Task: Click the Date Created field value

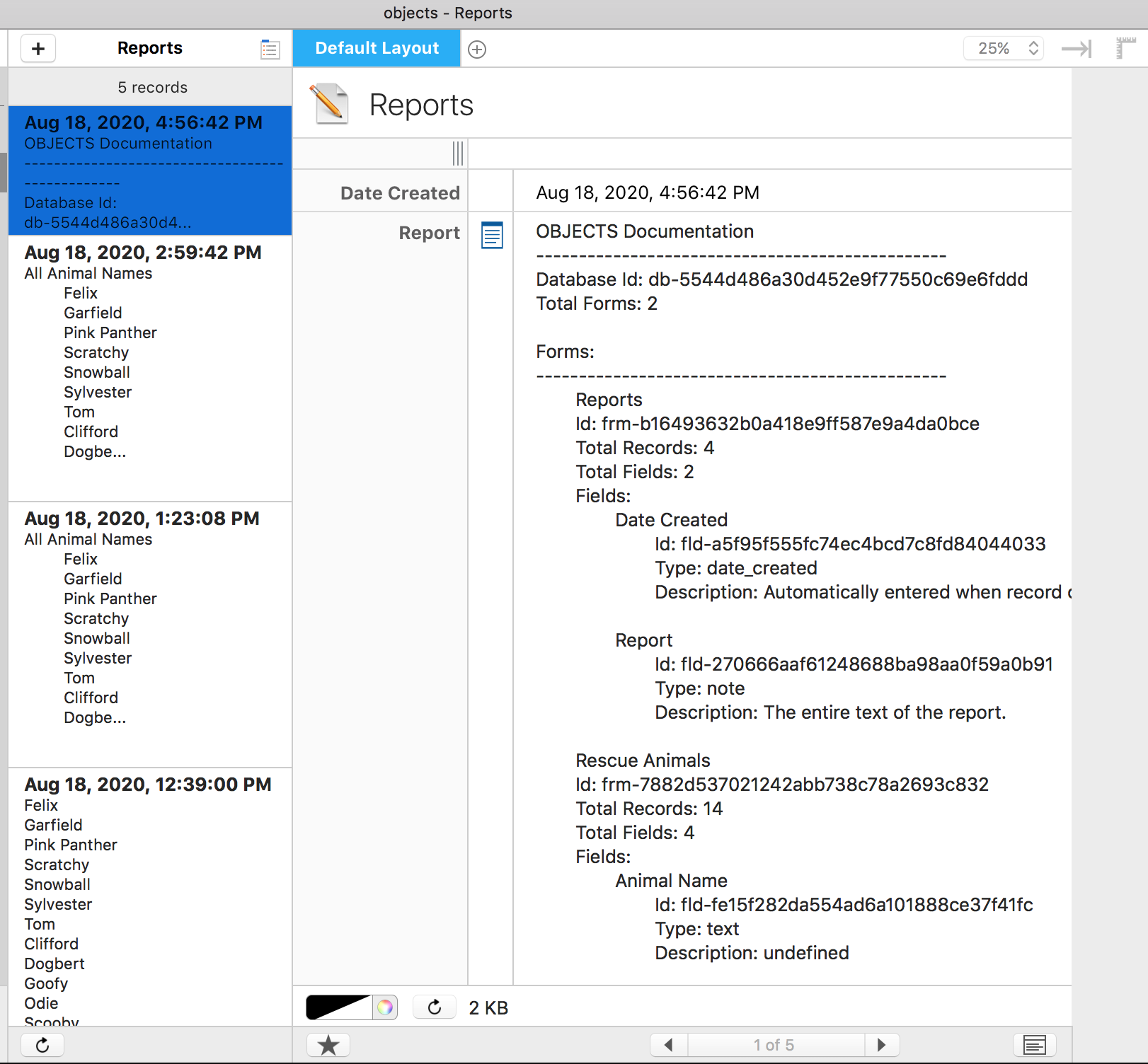Action: pyautogui.click(x=648, y=193)
